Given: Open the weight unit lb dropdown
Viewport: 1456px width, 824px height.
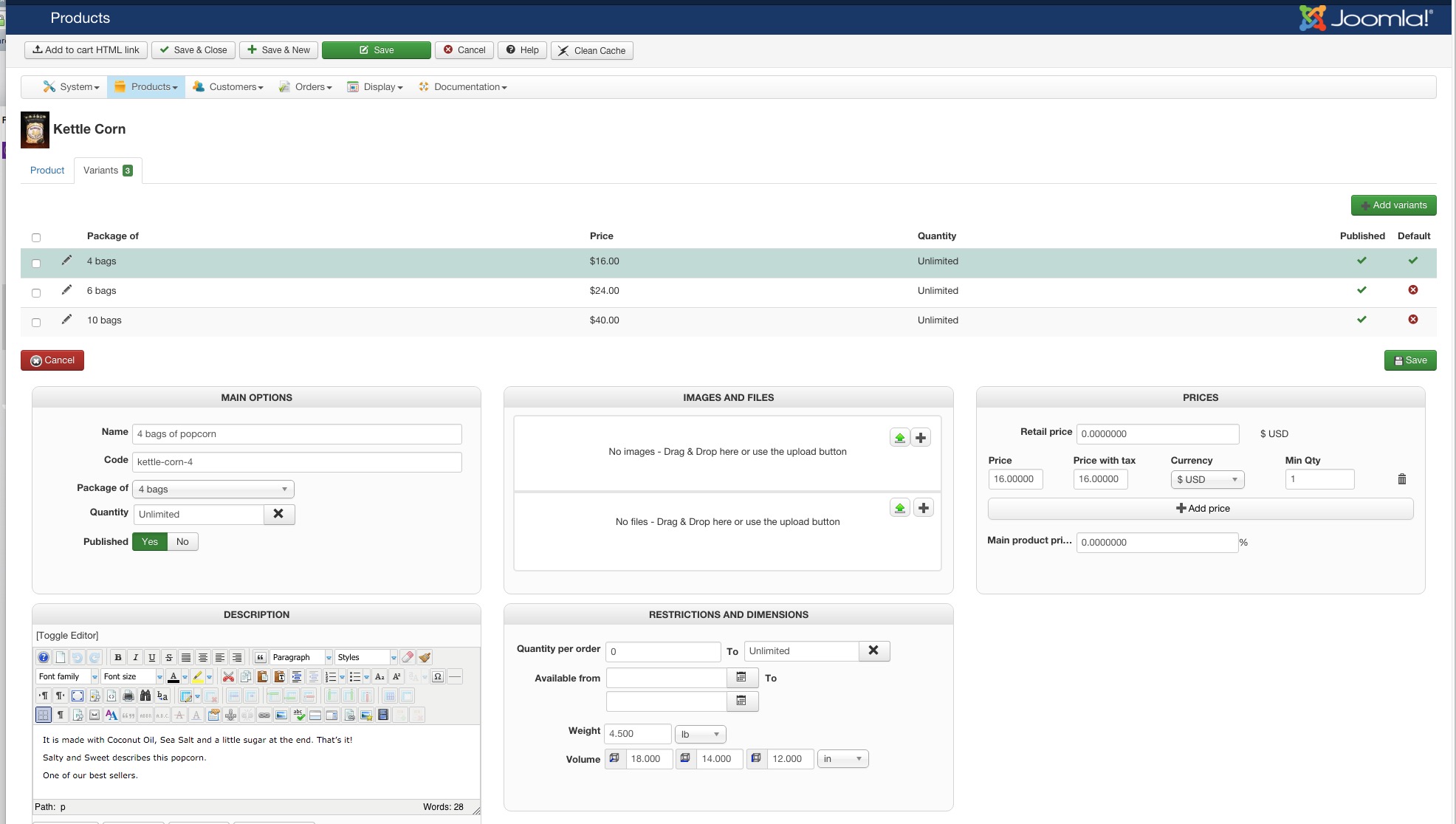Looking at the screenshot, I should pos(700,734).
